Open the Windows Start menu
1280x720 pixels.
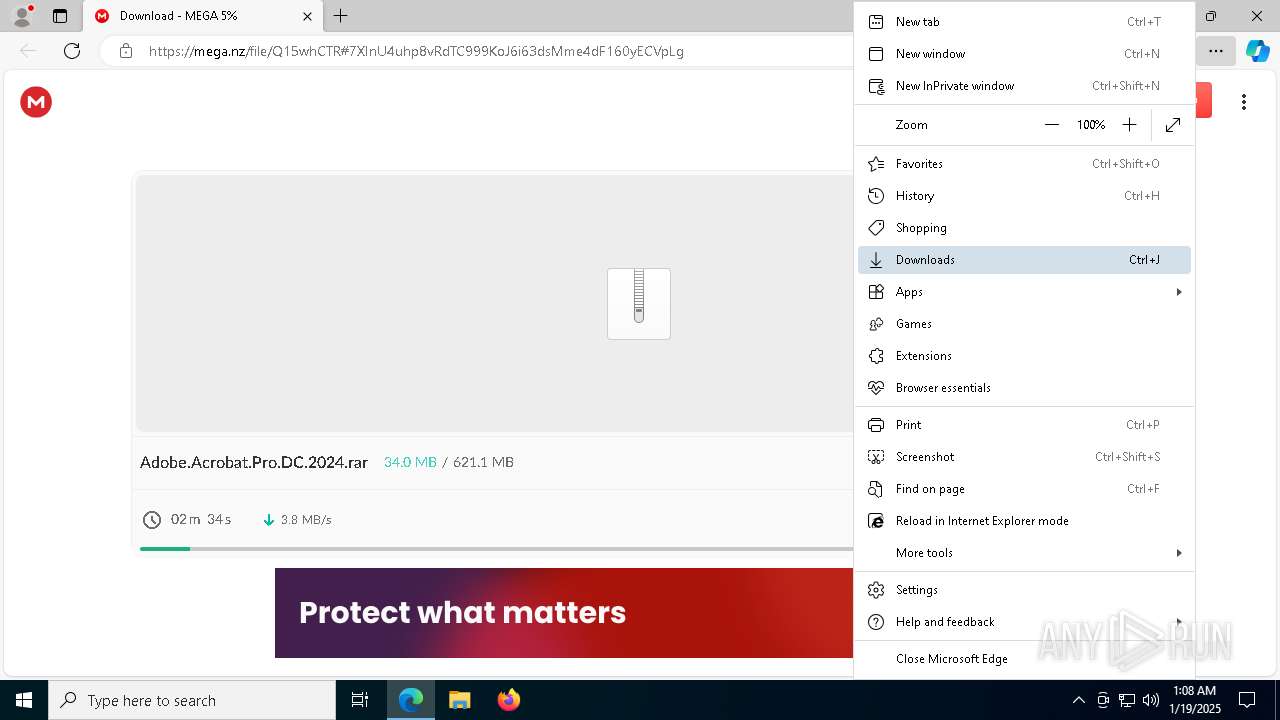24,700
